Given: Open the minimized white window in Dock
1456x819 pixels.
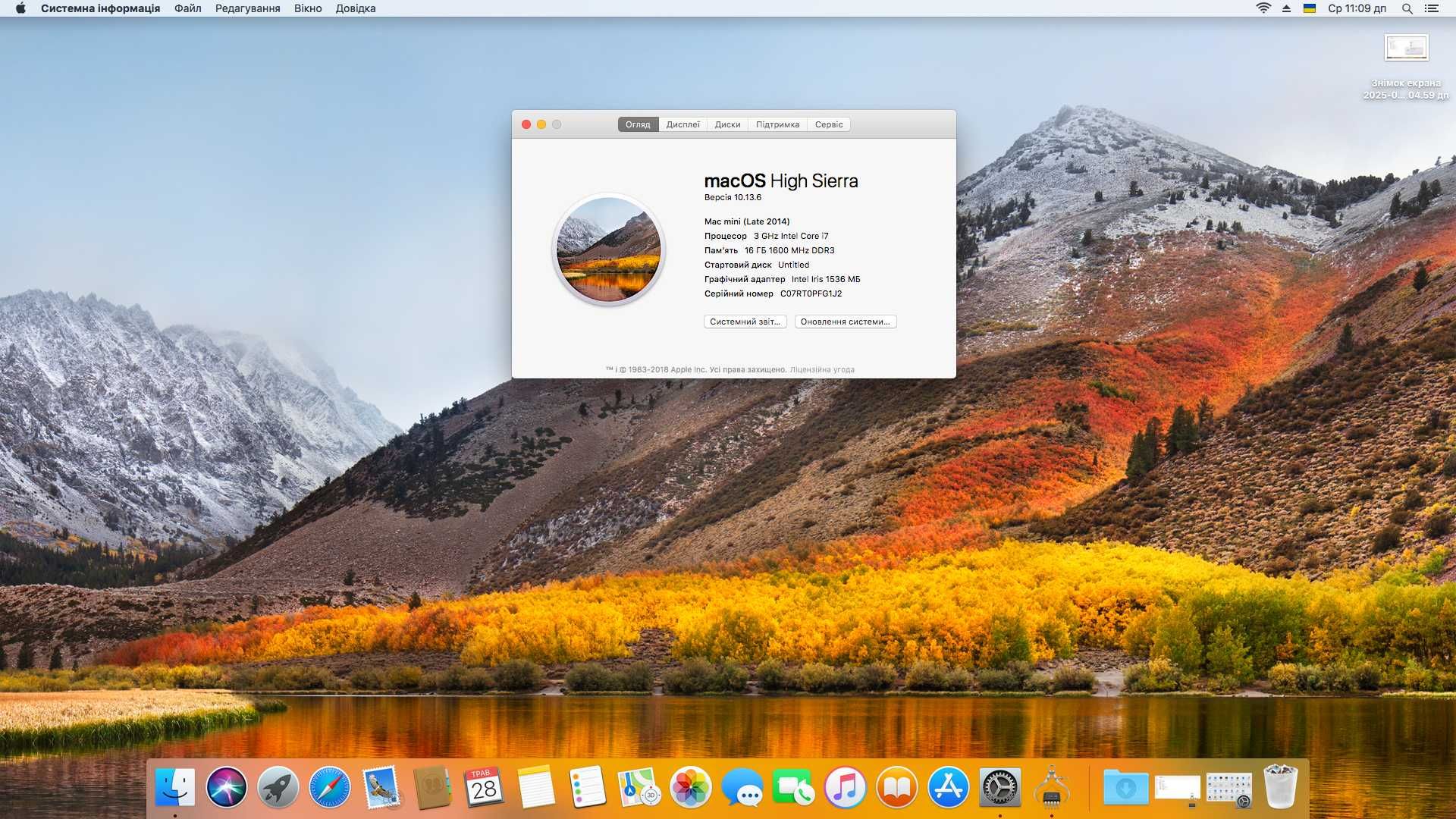Looking at the screenshot, I should (x=1178, y=789).
